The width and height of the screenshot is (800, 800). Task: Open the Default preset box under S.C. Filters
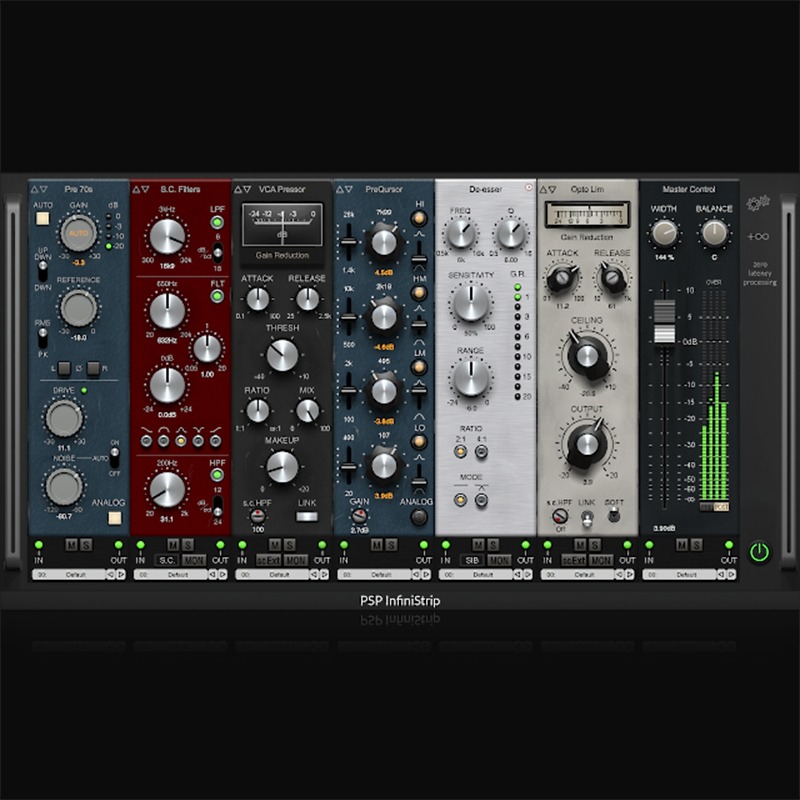pos(170,574)
